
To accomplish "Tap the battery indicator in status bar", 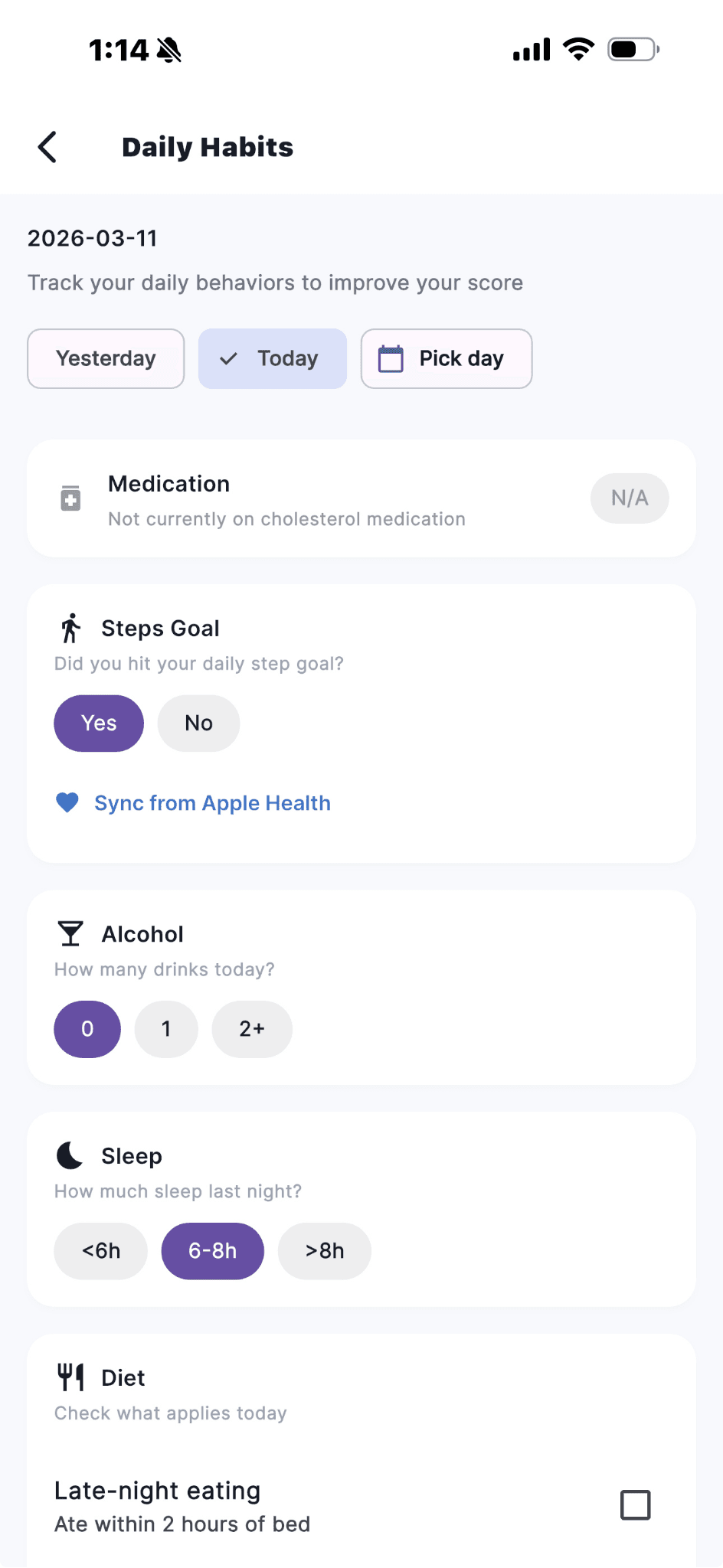I will pos(633,50).
